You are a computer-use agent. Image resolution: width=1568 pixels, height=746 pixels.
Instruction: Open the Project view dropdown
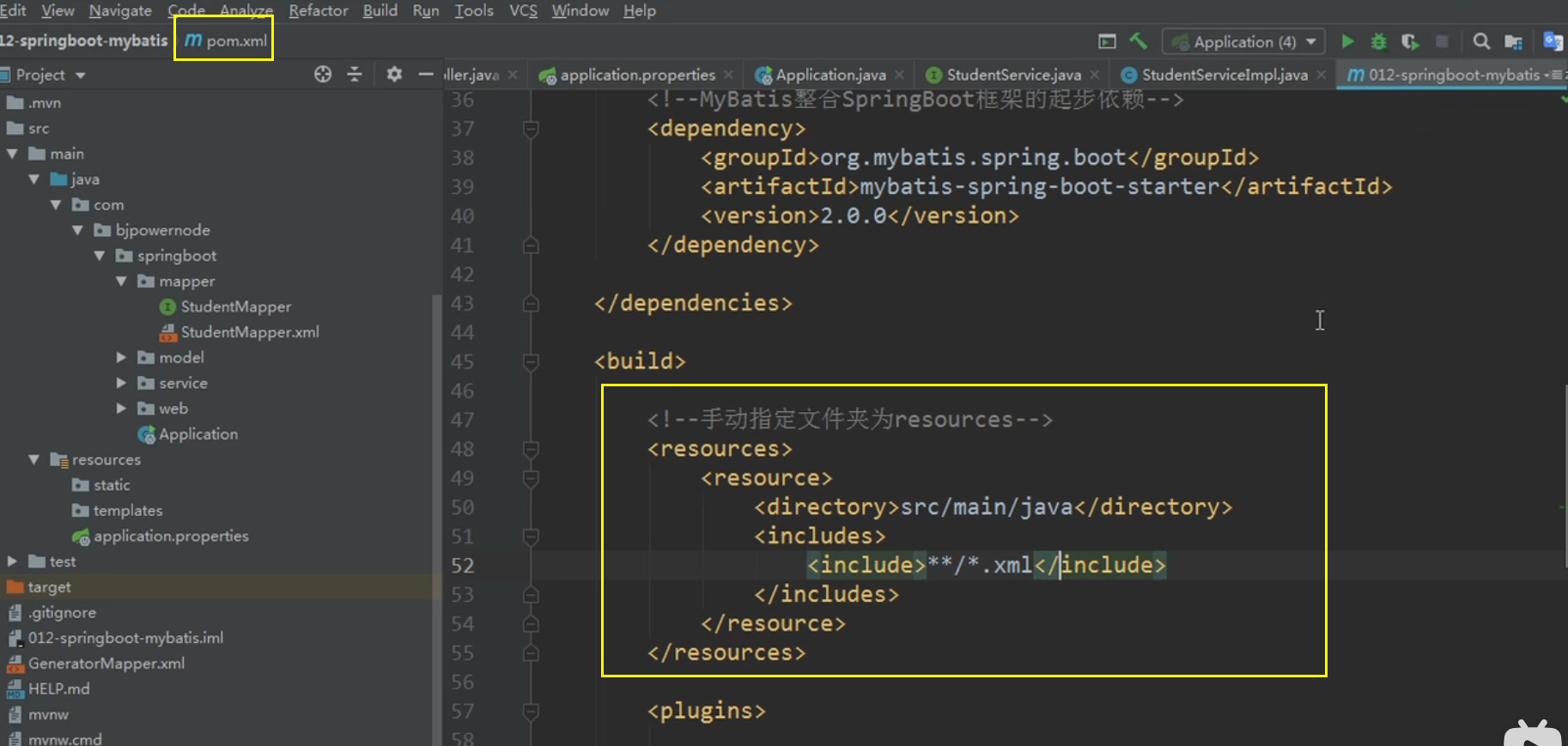pyautogui.click(x=81, y=76)
